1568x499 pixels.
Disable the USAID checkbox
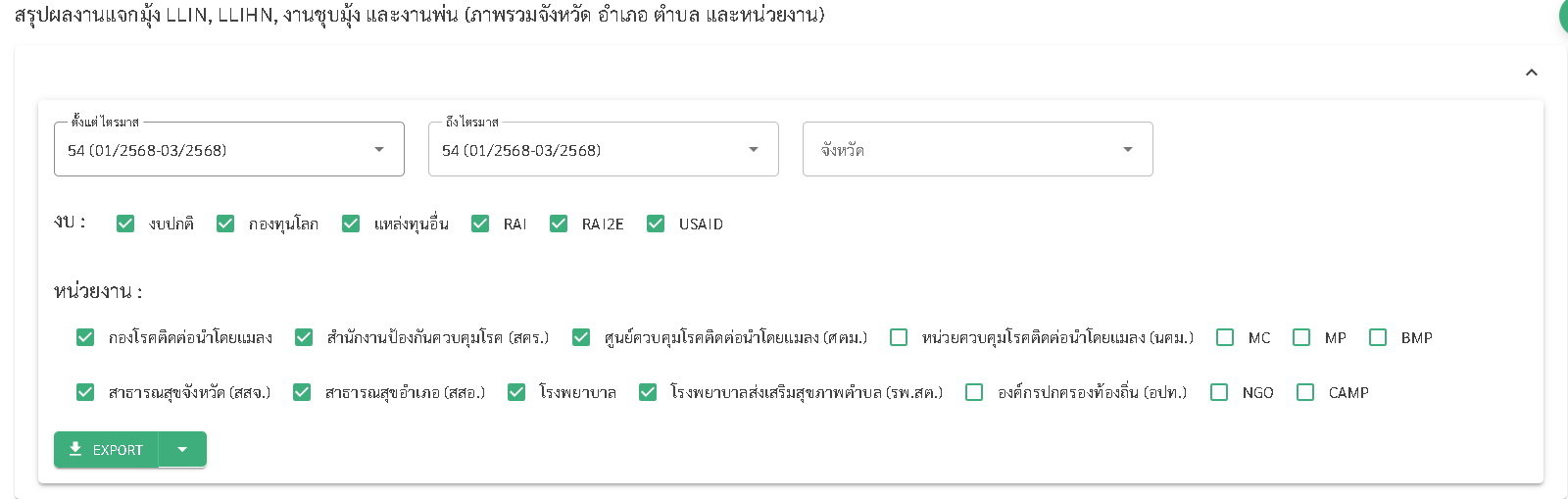656,224
